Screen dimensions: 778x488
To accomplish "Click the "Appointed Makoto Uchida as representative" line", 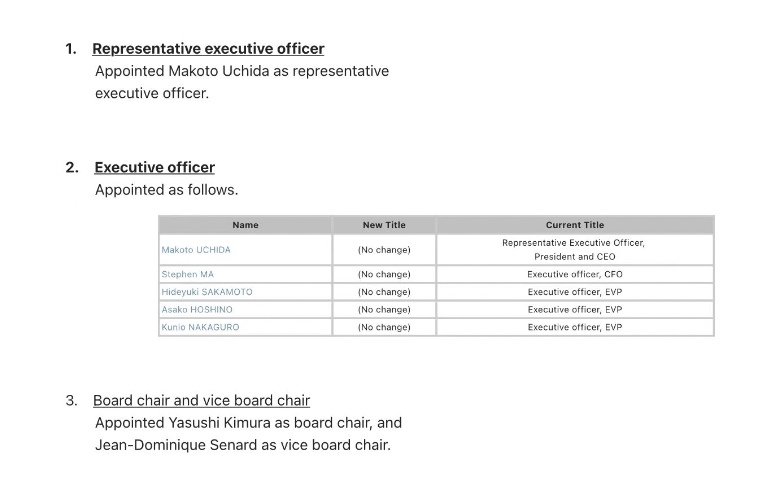I will click(x=242, y=71).
